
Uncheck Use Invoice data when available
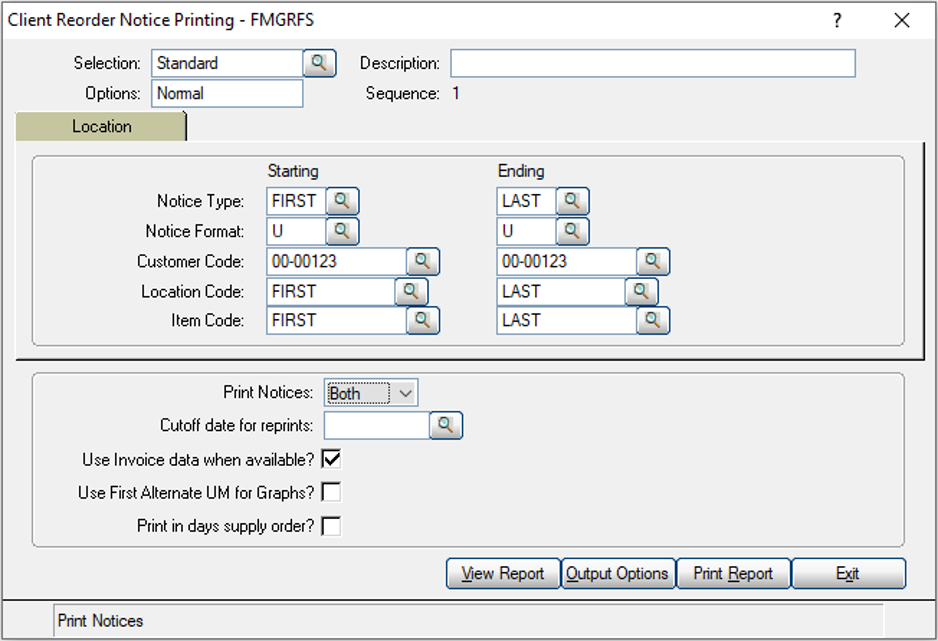pos(331,459)
